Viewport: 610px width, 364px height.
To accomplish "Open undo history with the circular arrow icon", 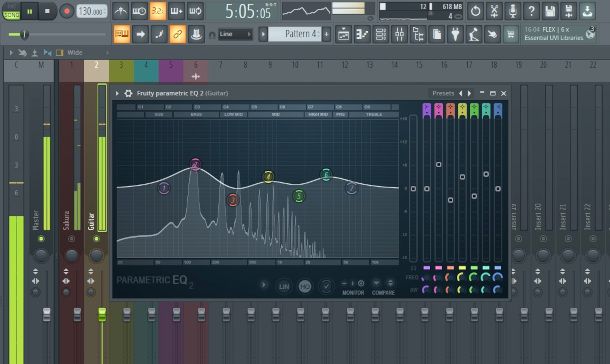I will click(x=475, y=11).
